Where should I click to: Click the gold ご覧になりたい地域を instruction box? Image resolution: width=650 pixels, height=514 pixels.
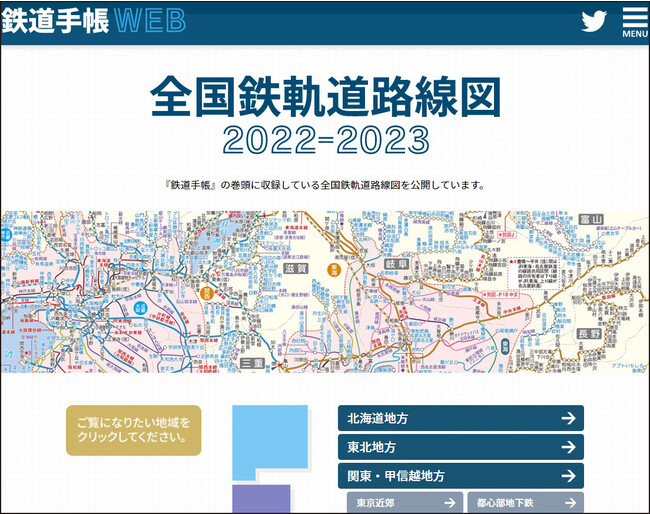pyautogui.click(x=133, y=430)
